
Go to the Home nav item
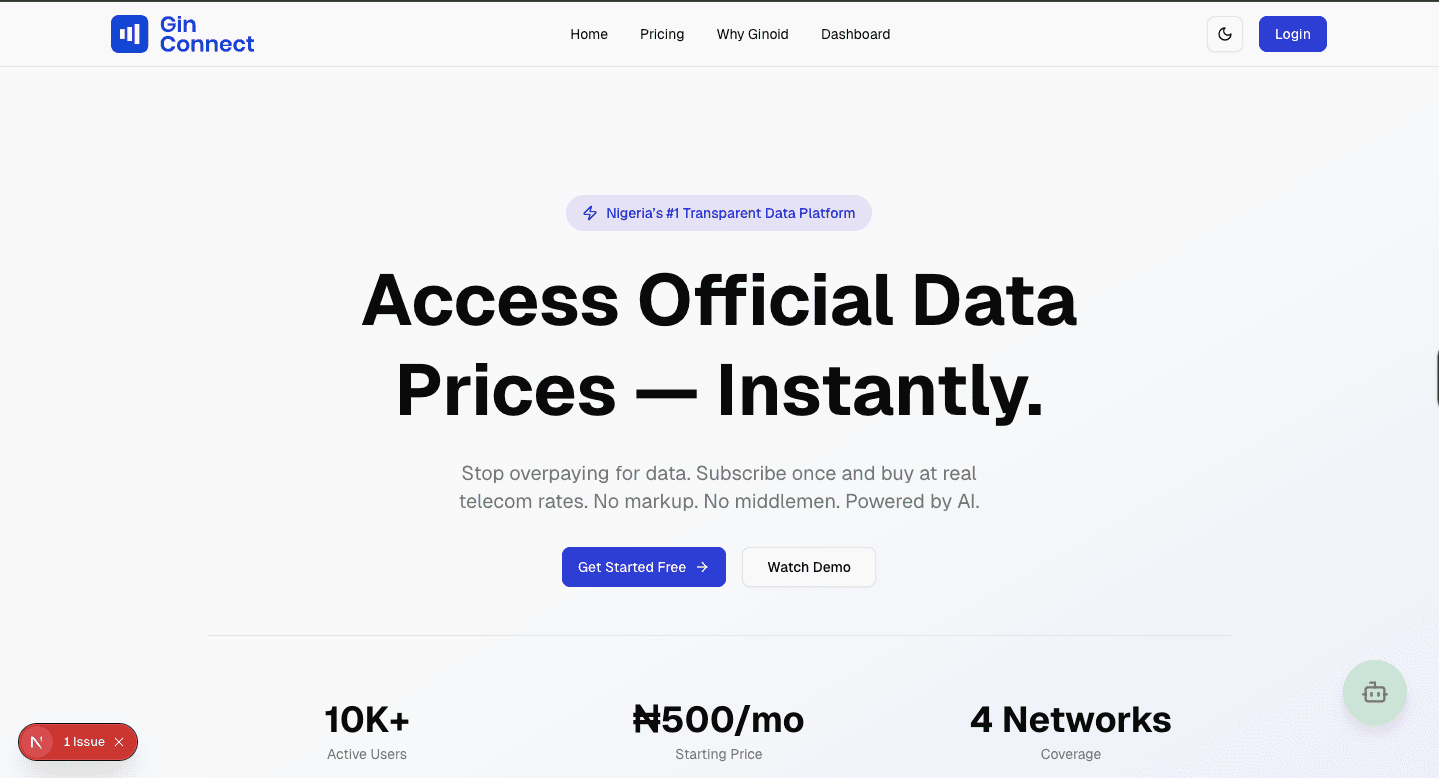[x=589, y=34]
